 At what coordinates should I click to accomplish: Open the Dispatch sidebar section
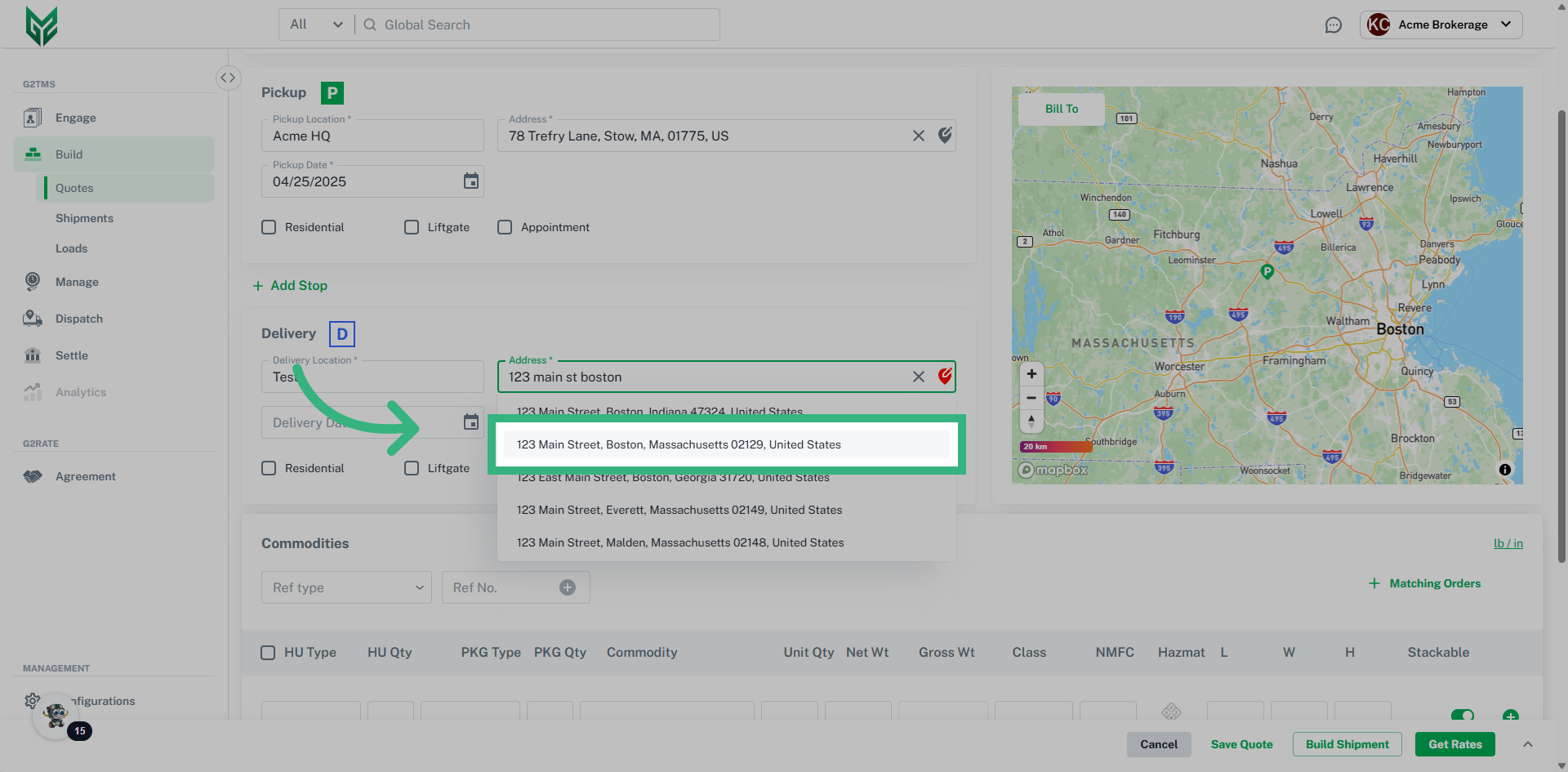click(x=79, y=319)
